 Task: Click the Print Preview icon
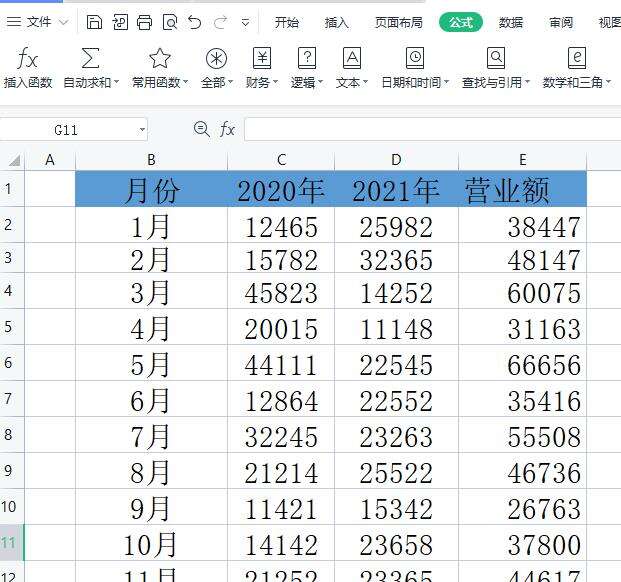click(x=170, y=23)
